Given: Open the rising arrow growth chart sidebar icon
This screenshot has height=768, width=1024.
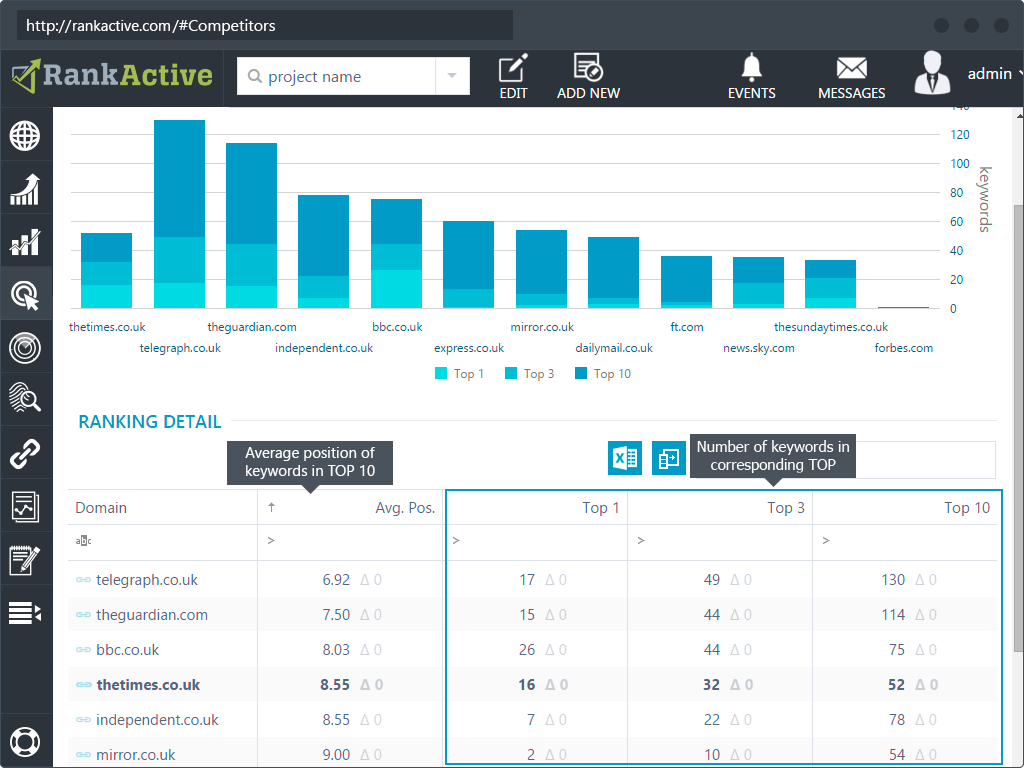Looking at the screenshot, I should [x=25, y=189].
